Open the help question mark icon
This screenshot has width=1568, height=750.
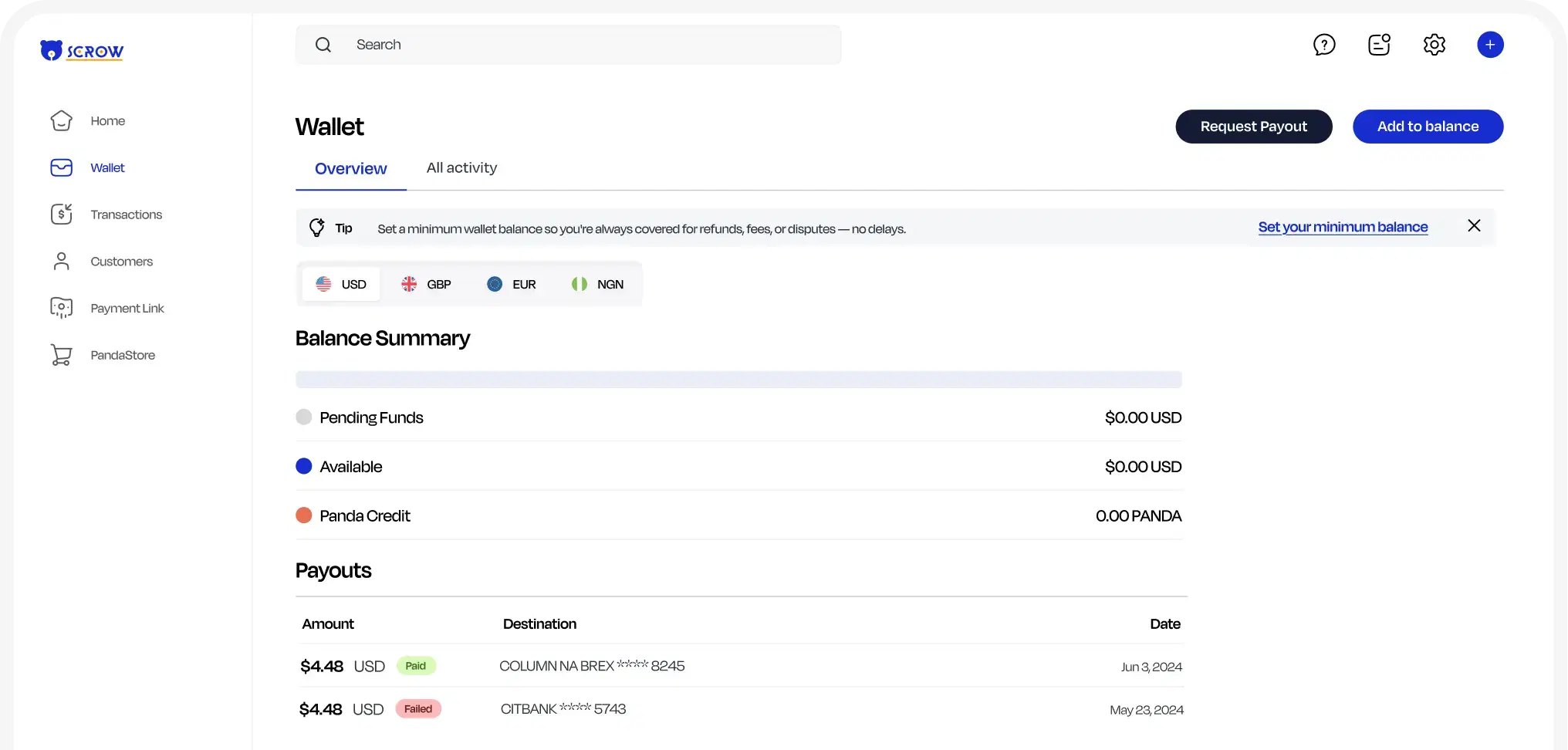click(1324, 44)
